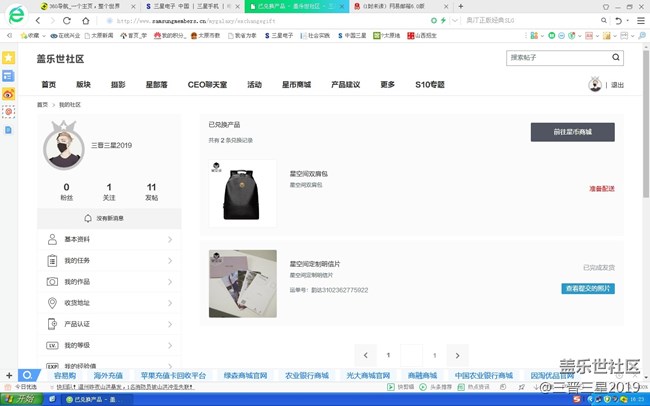
Task: Switch to 三星电子 中国 browser tab
Action: point(193,6)
